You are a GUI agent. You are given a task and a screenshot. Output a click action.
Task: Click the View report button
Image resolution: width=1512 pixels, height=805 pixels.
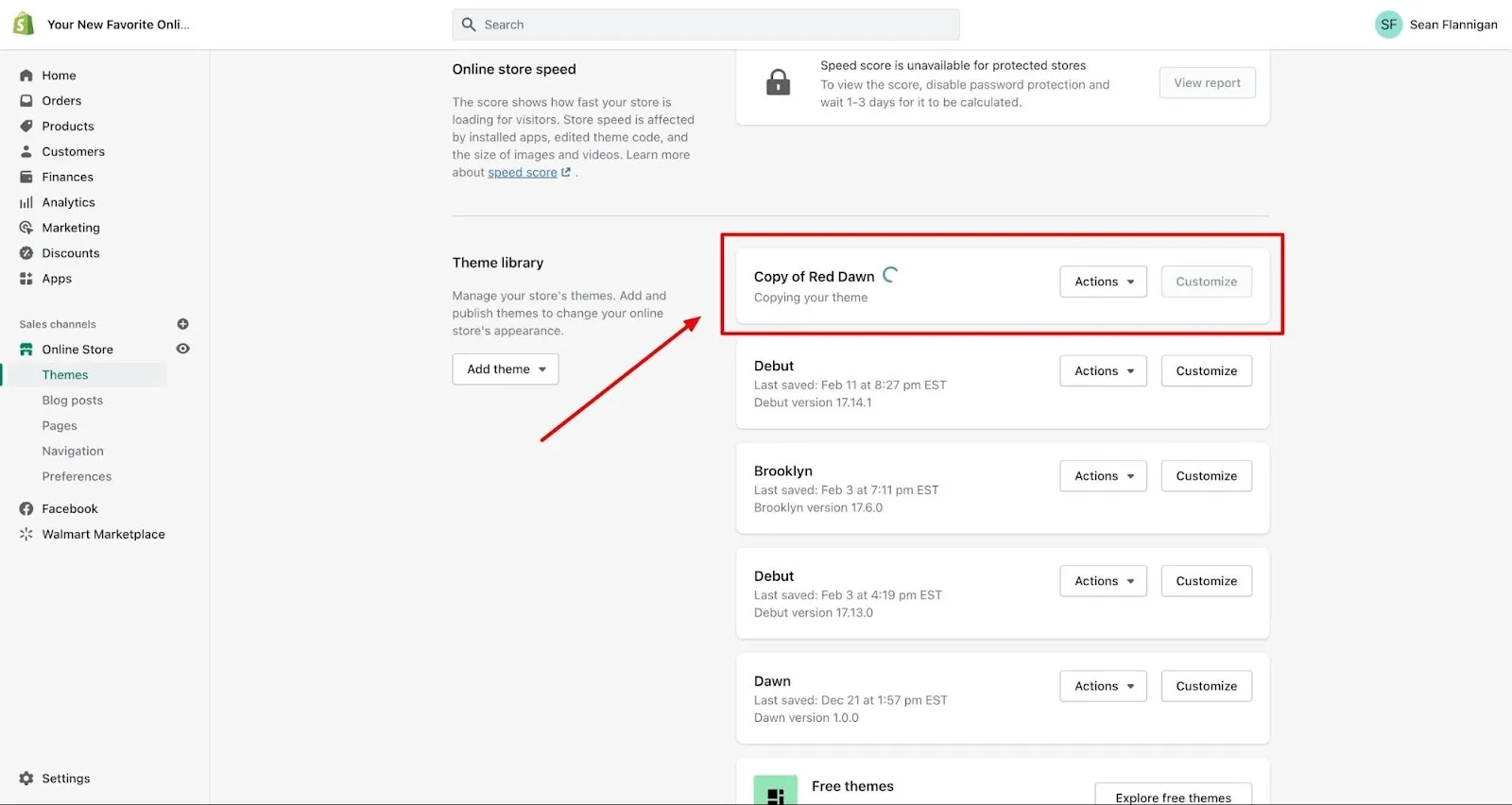coord(1207,83)
